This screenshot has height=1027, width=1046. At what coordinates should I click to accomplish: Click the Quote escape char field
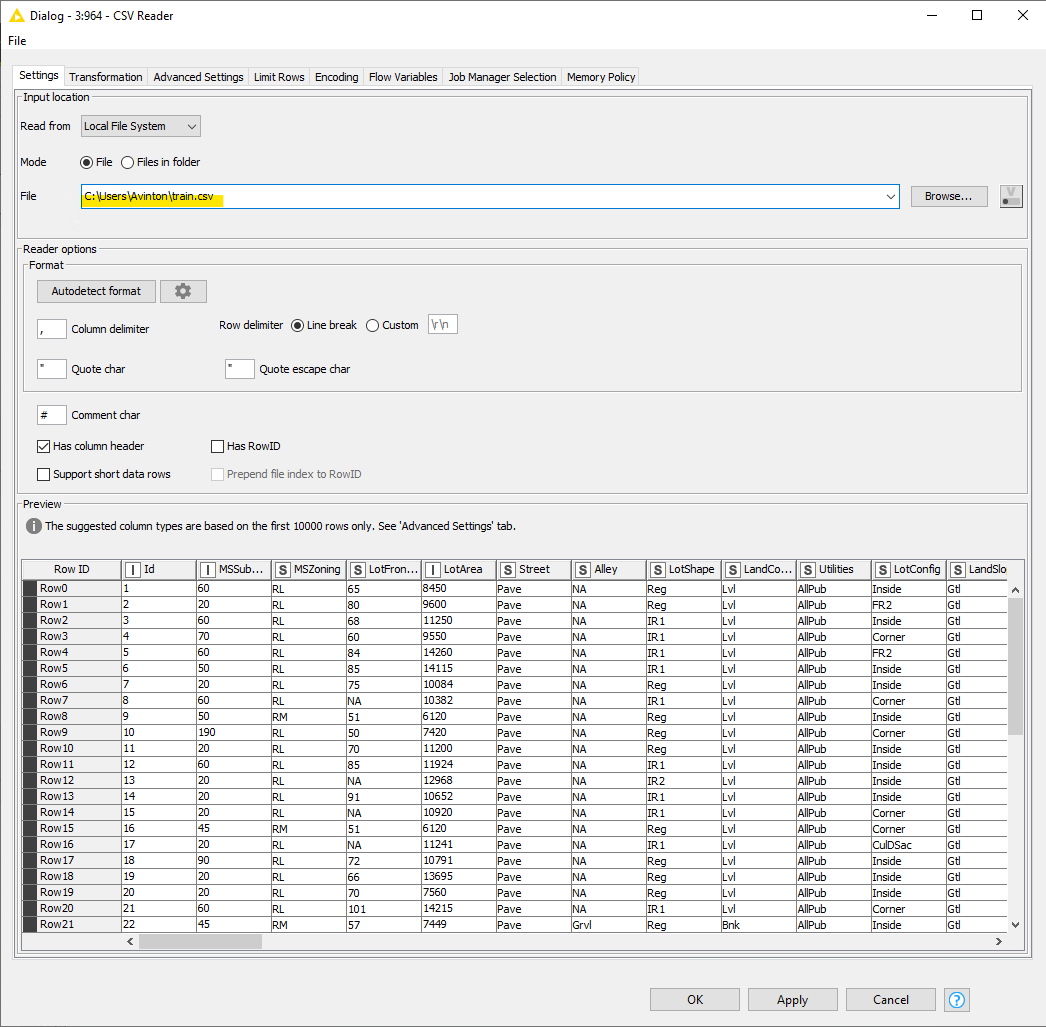[x=239, y=369]
